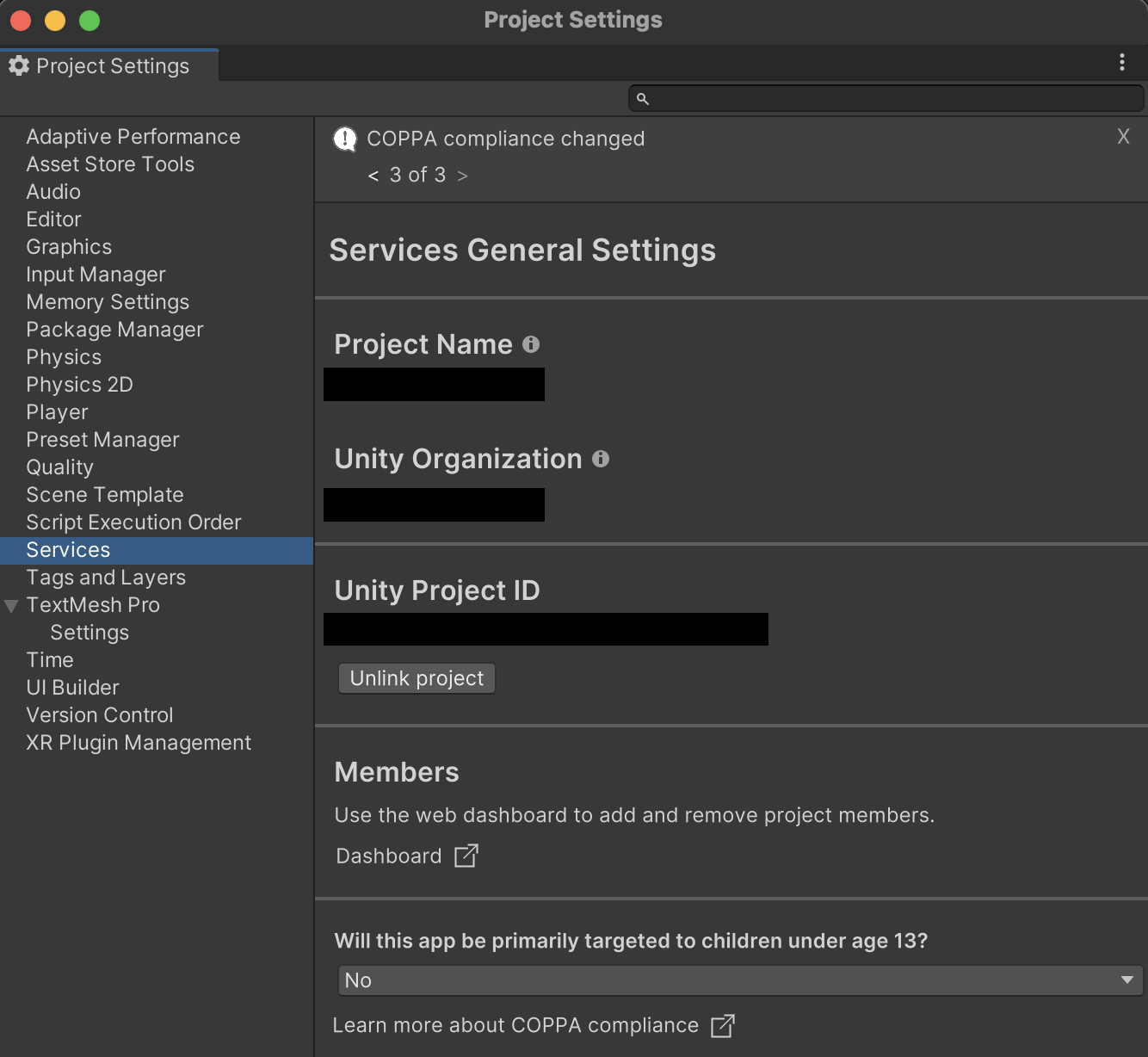Select the Project Settings tab
1148x1057 pixels.
point(109,65)
